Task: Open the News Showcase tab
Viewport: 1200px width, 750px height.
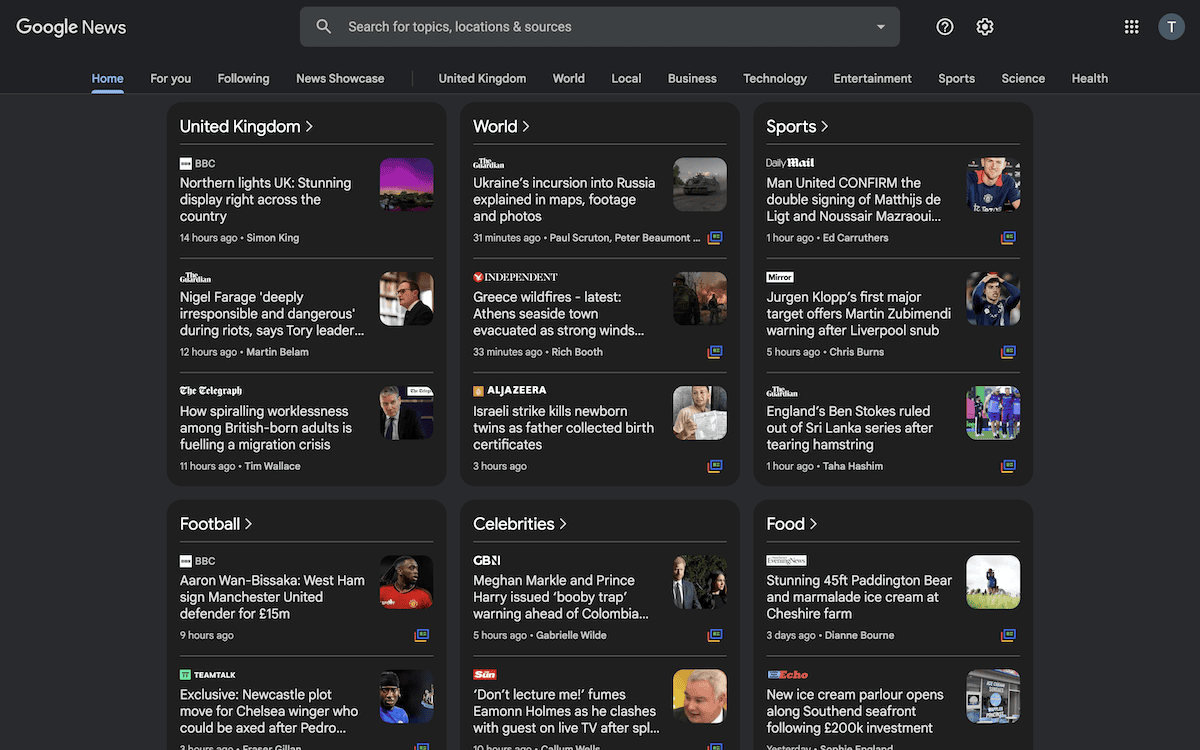Action: [340, 78]
